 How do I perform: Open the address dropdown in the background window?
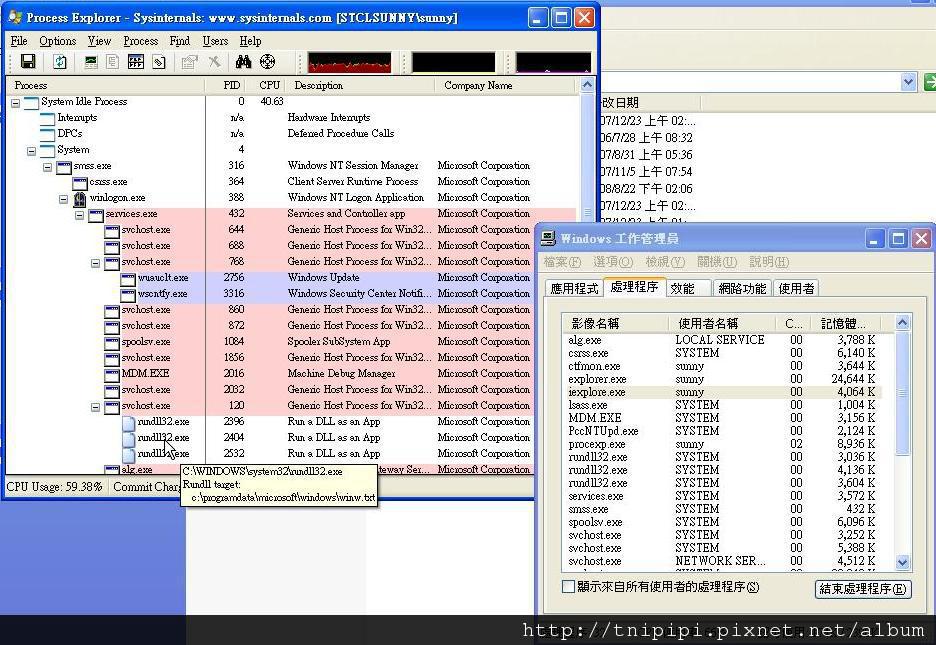point(909,82)
